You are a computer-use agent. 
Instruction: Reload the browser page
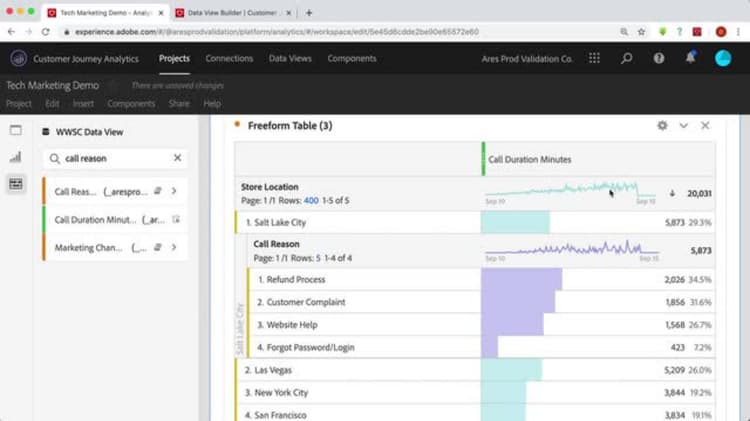click(45, 32)
